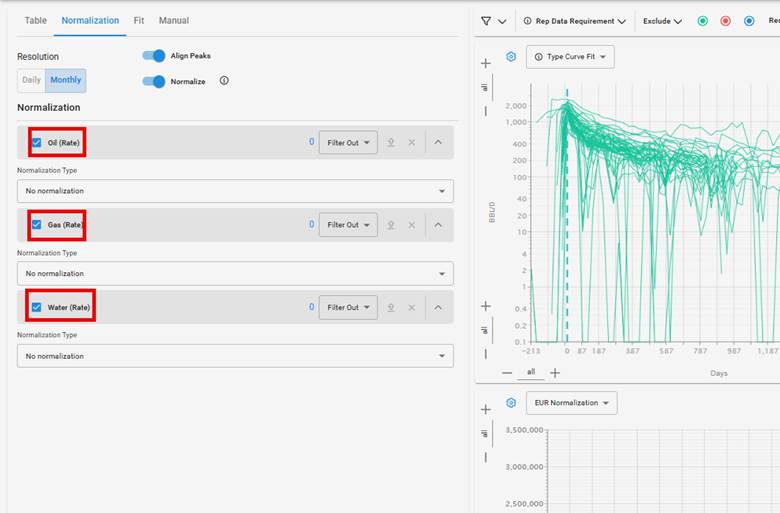
Task: Collapse the Water (Rate) section chevron
Action: coord(438,307)
